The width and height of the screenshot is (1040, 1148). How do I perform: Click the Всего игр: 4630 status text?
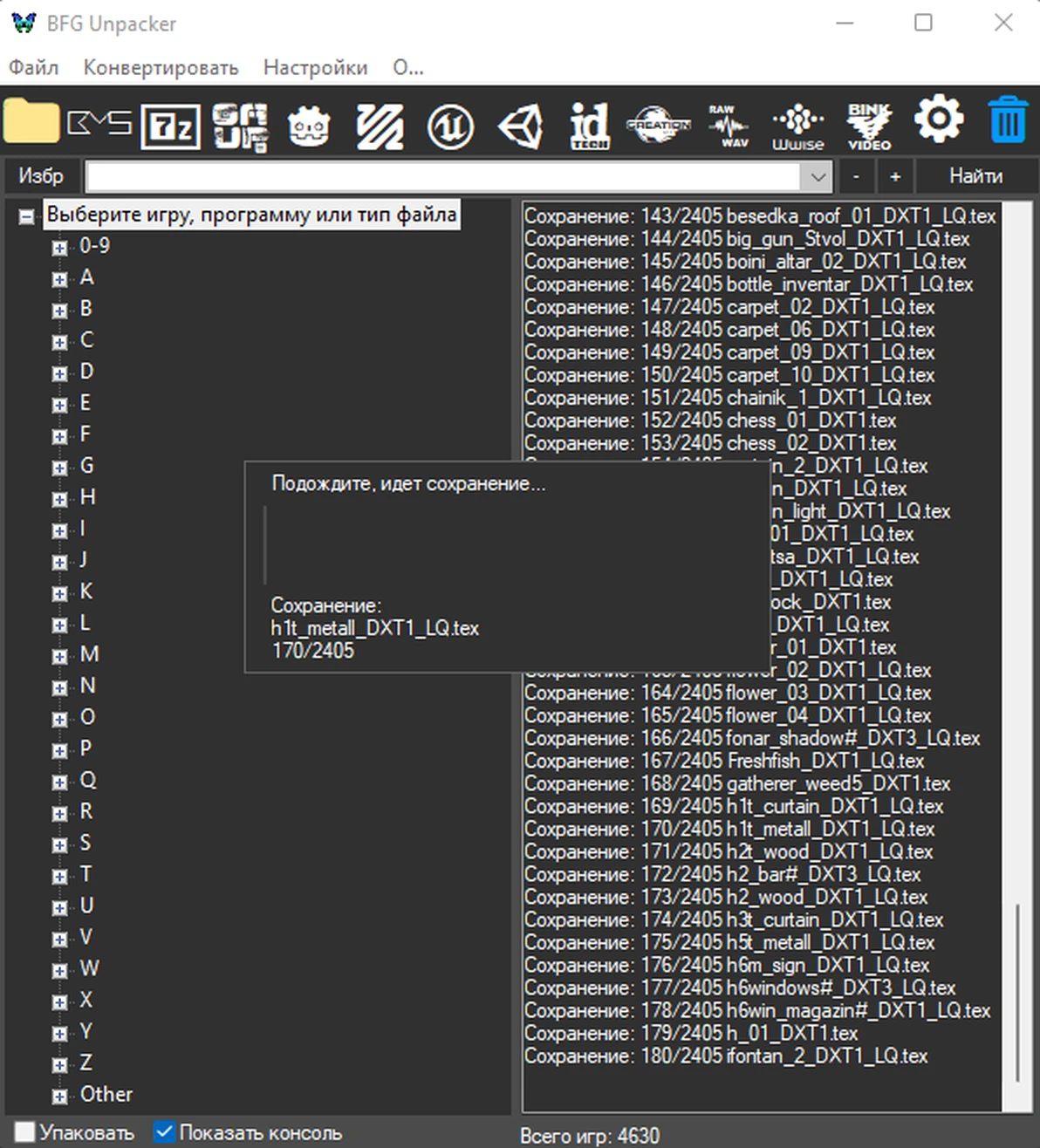[x=590, y=1136]
